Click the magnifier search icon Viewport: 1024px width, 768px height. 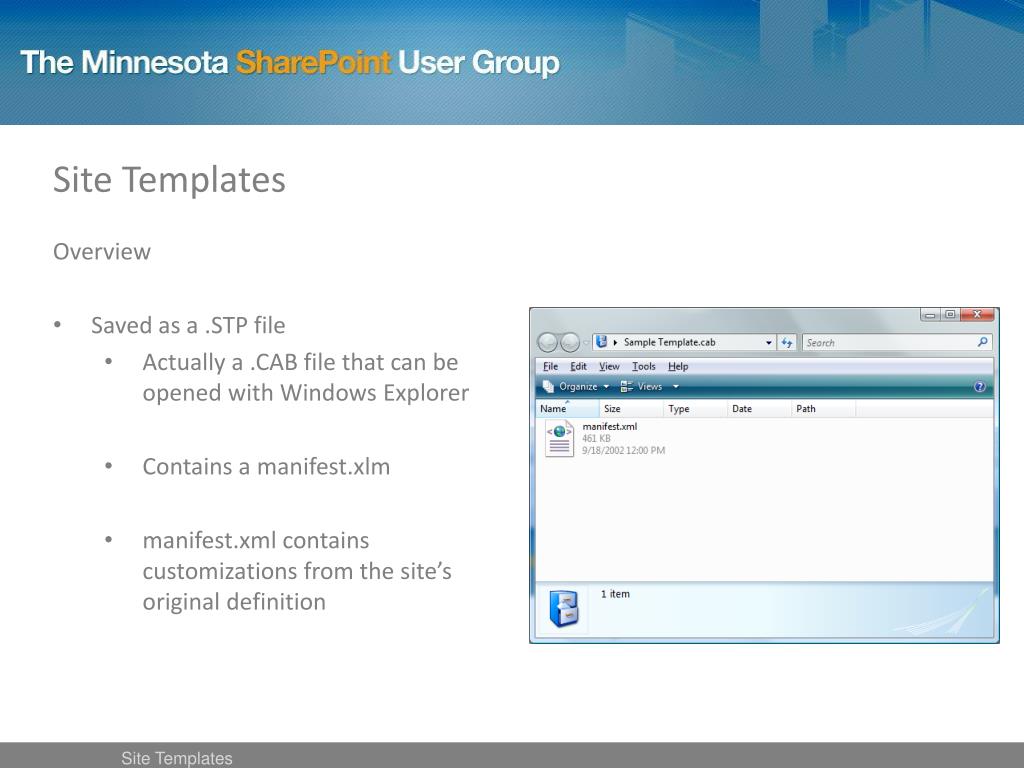pos(983,342)
